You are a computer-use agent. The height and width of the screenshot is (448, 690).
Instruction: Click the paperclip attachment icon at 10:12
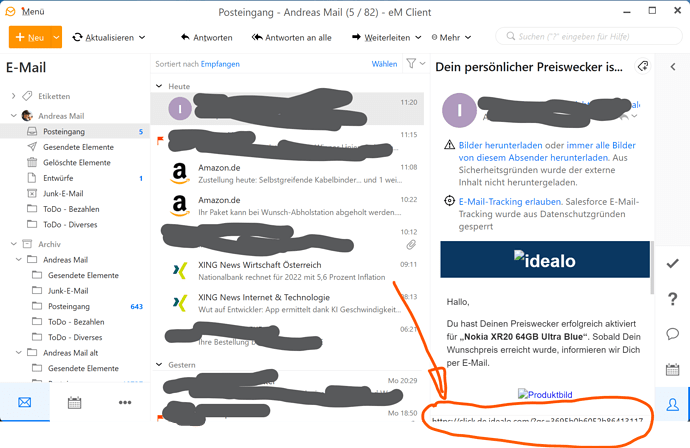tap(411, 245)
